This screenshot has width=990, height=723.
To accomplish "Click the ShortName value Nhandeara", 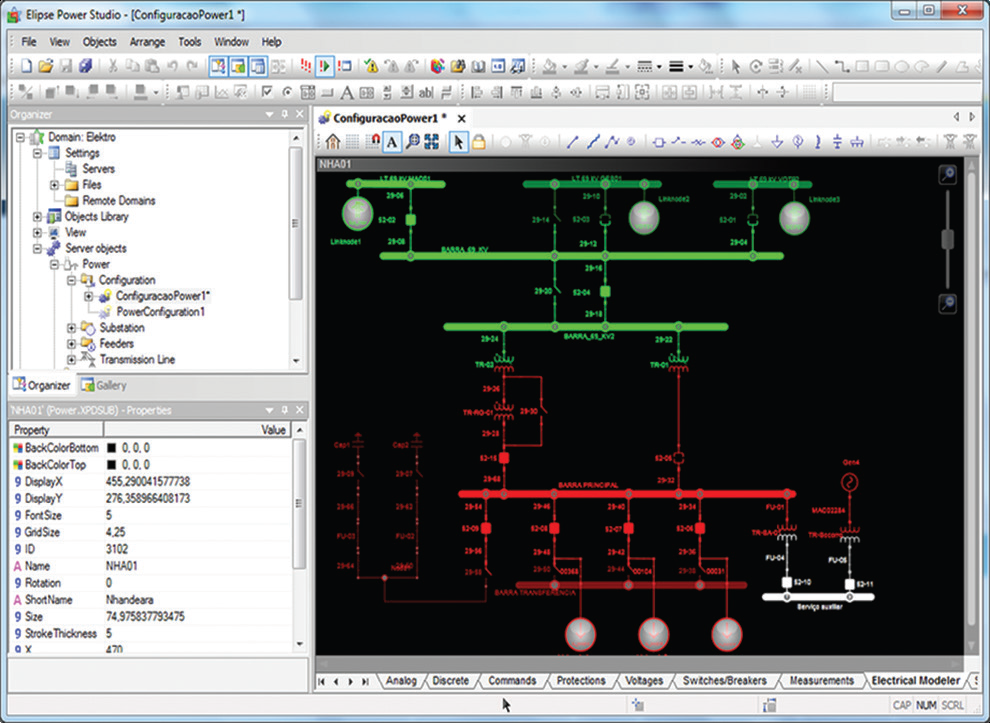I will point(129,600).
